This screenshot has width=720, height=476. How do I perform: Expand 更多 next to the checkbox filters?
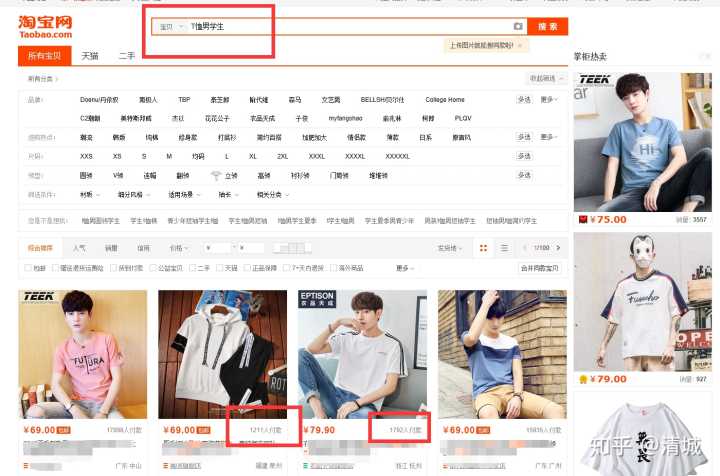coord(405,268)
